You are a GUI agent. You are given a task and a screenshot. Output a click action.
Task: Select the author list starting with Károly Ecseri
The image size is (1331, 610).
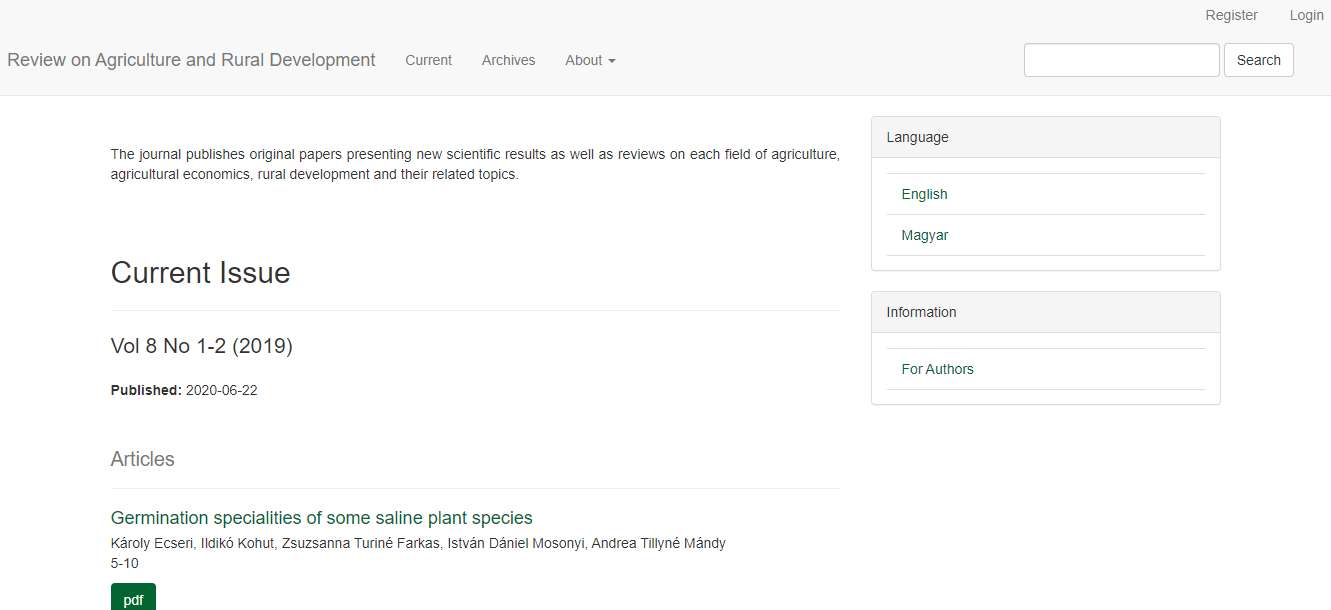pyautogui.click(x=418, y=543)
